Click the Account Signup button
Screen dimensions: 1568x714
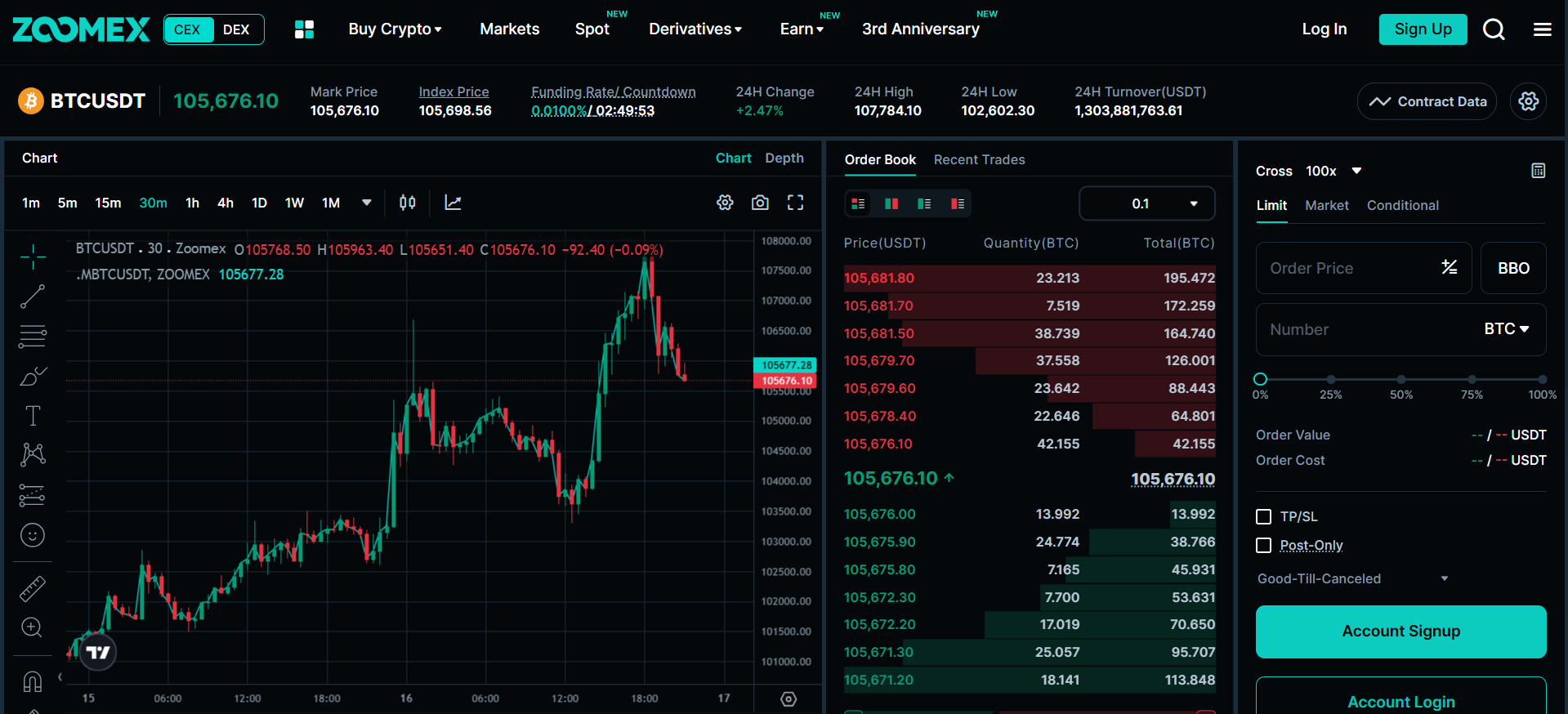tap(1400, 631)
